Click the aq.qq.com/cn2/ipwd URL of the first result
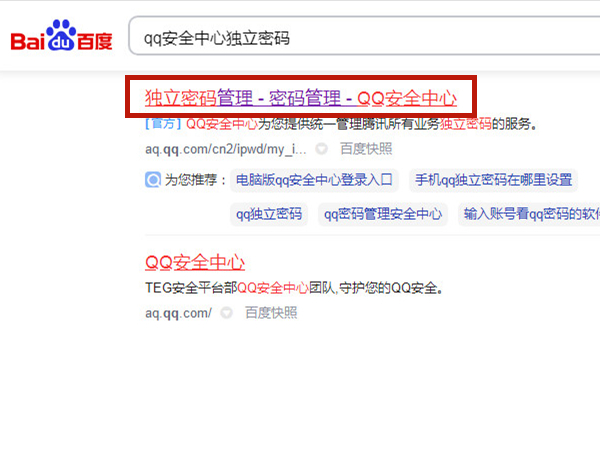Viewport: 600px width, 450px height. [x=226, y=149]
